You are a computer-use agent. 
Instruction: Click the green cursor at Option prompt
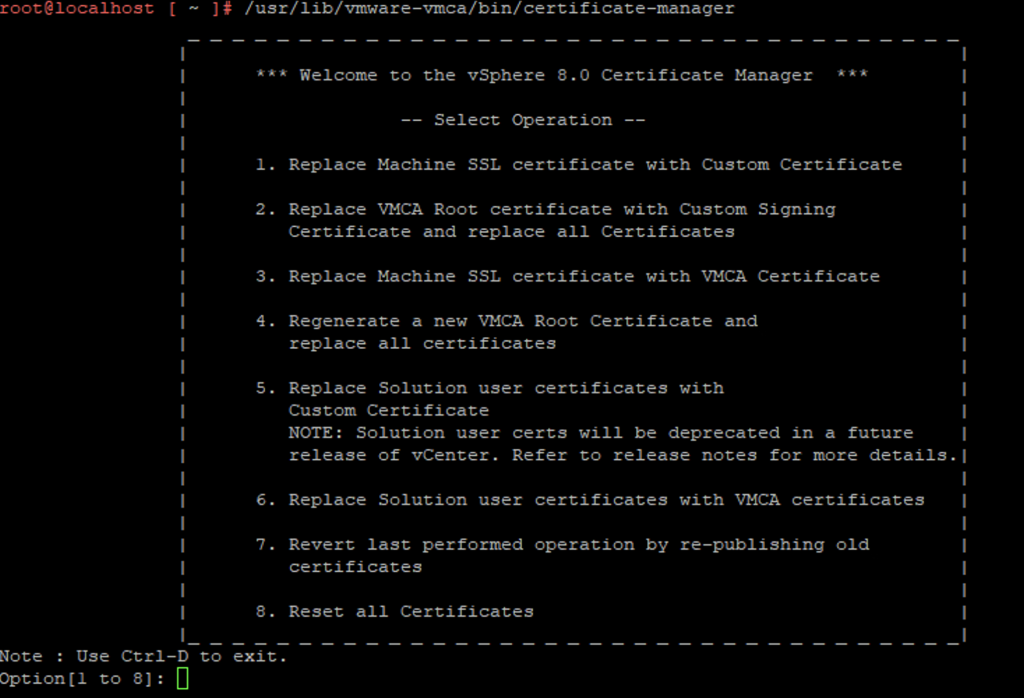[182, 678]
